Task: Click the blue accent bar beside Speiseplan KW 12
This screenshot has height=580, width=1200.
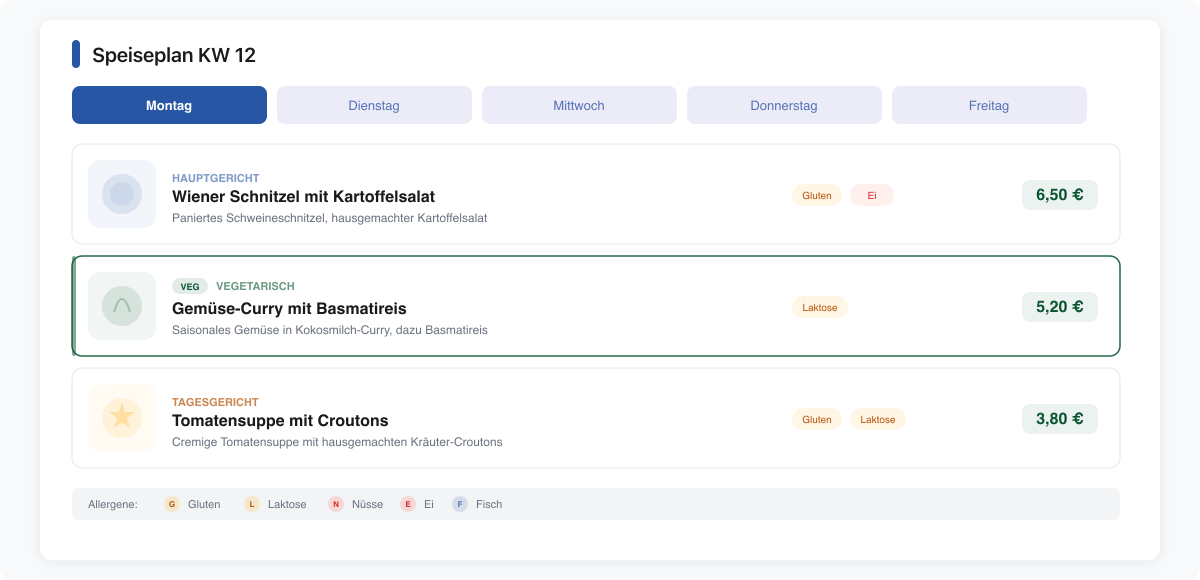Action: (x=75, y=55)
